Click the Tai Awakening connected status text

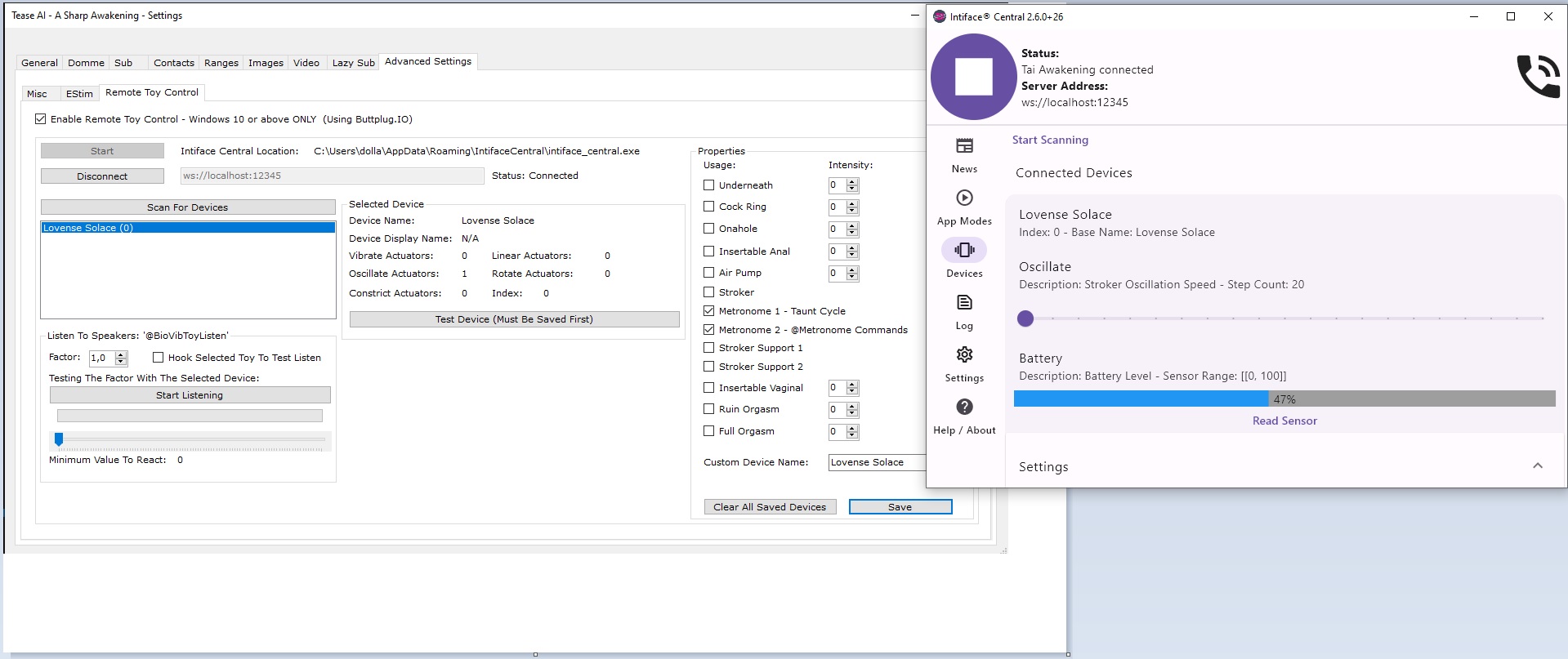(1088, 69)
